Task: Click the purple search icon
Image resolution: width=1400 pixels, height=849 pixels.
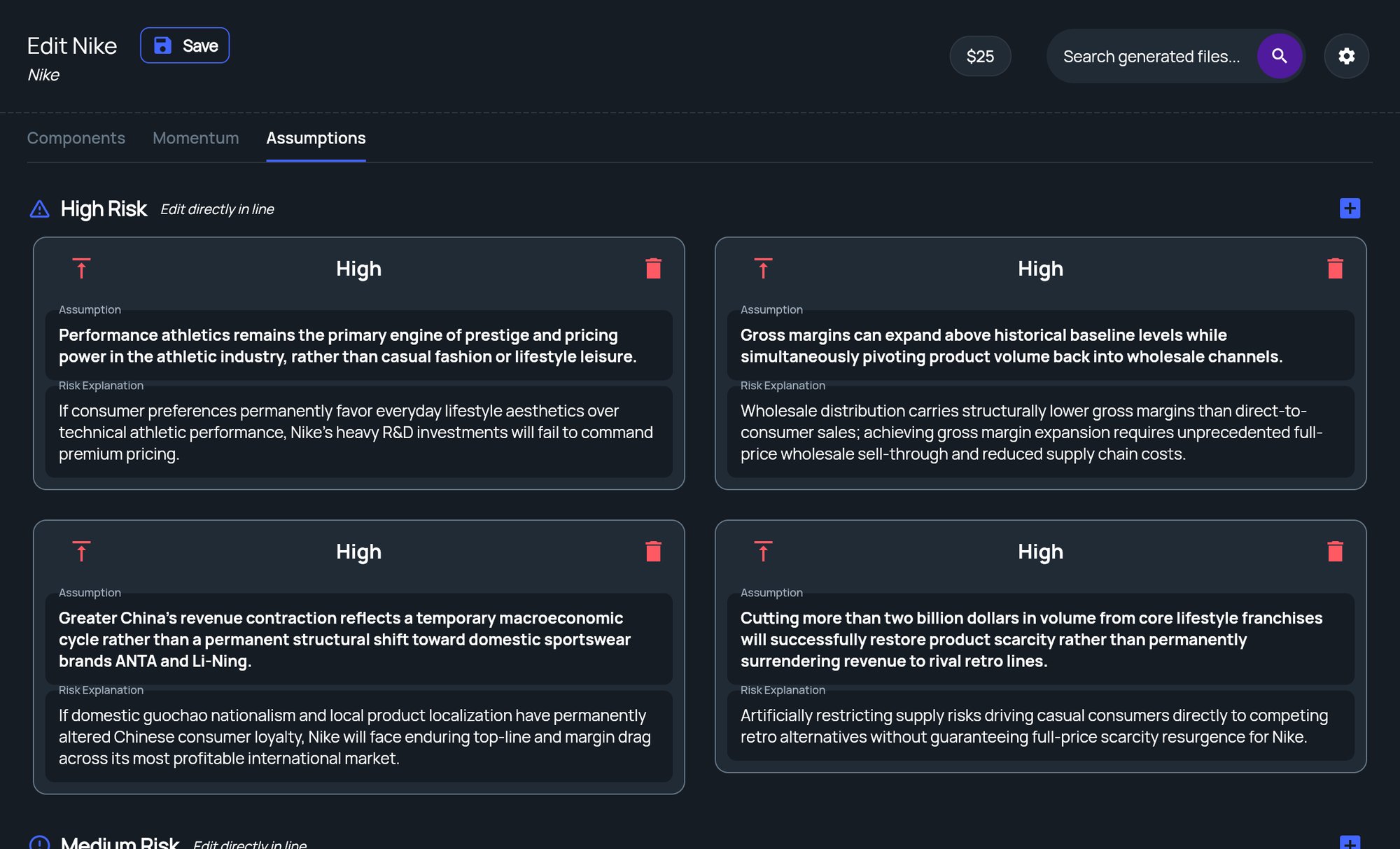Action: click(1280, 56)
